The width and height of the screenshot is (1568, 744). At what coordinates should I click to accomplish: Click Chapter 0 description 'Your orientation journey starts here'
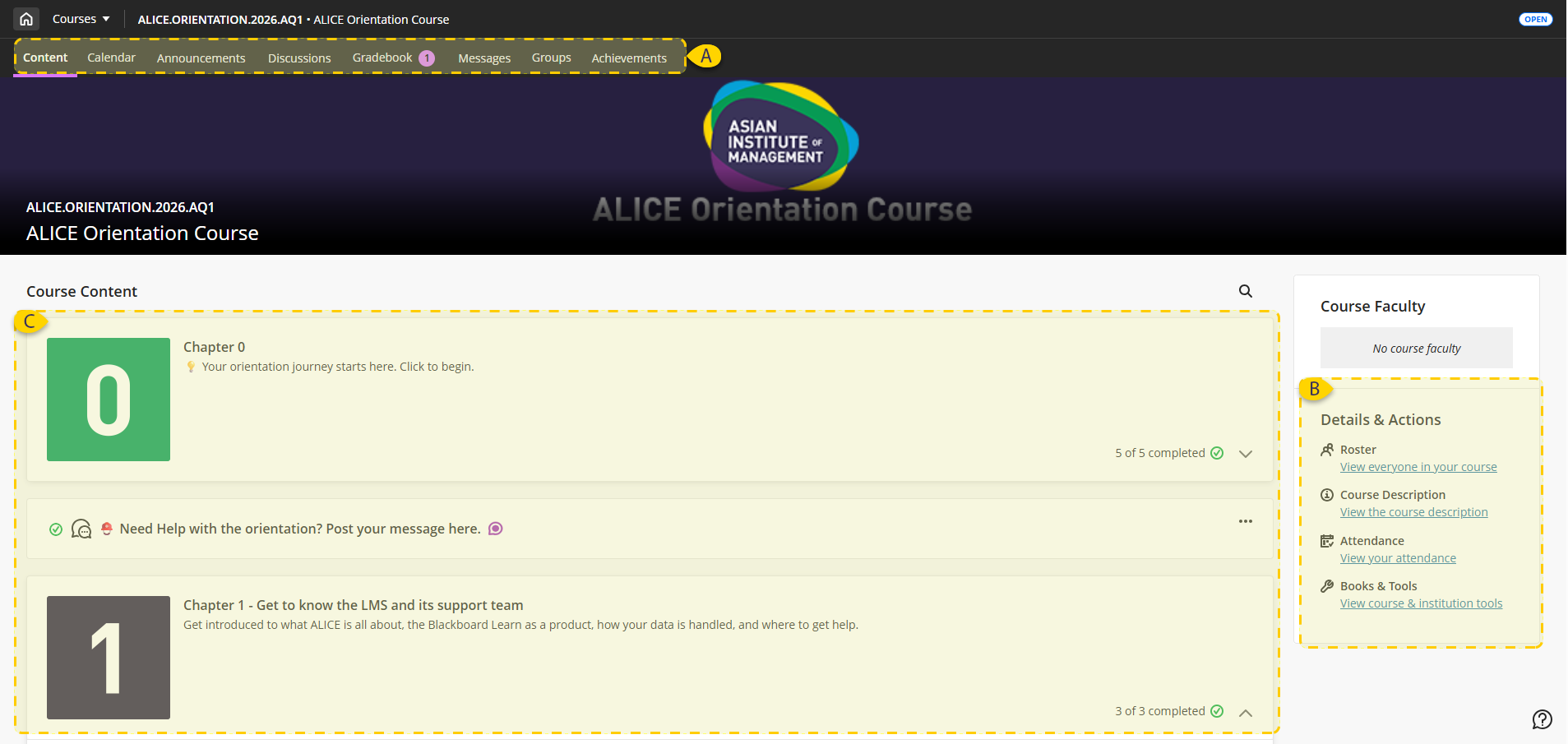point(338,367)
